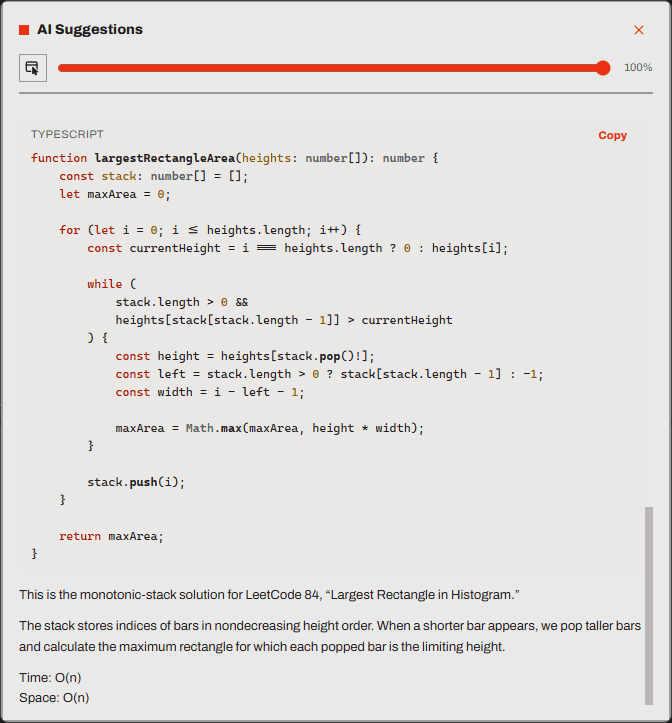Click the "Time: O(n)" line
The width and height of the screenshot is (672, 723).
(x=50, y=678)
